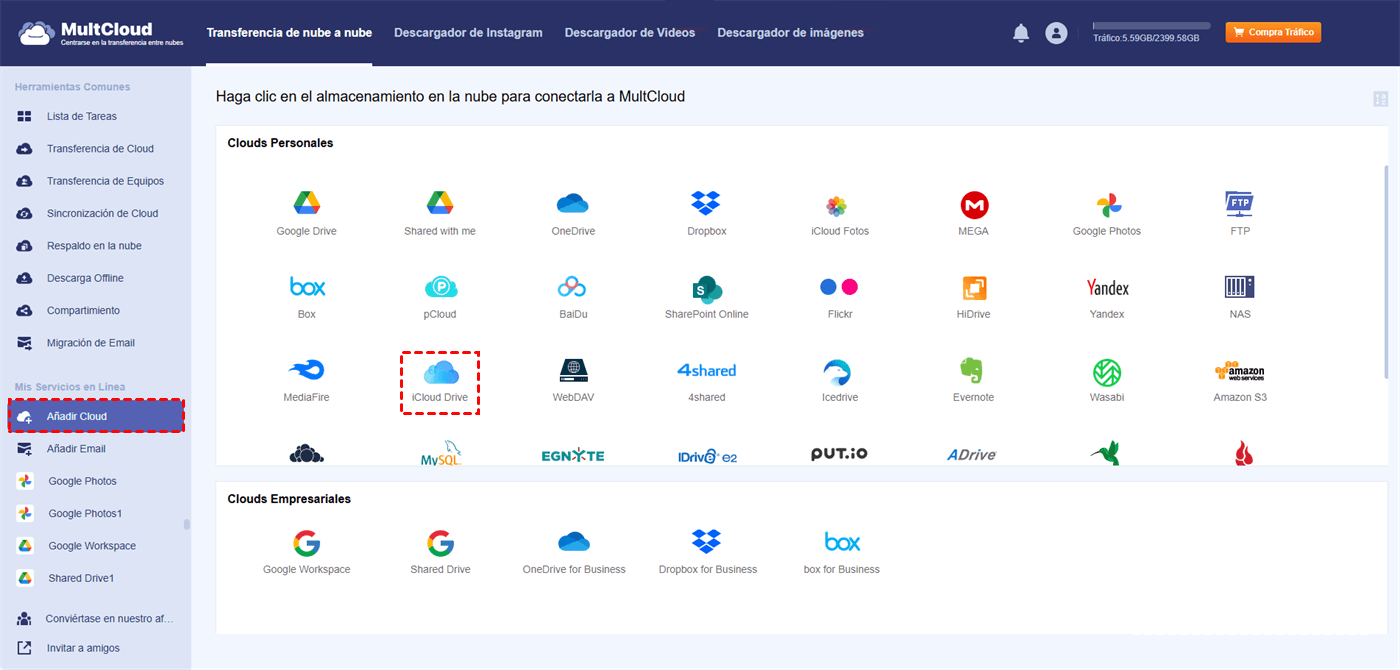Select the MEGA cloud icon

click(x=973, y=206)
